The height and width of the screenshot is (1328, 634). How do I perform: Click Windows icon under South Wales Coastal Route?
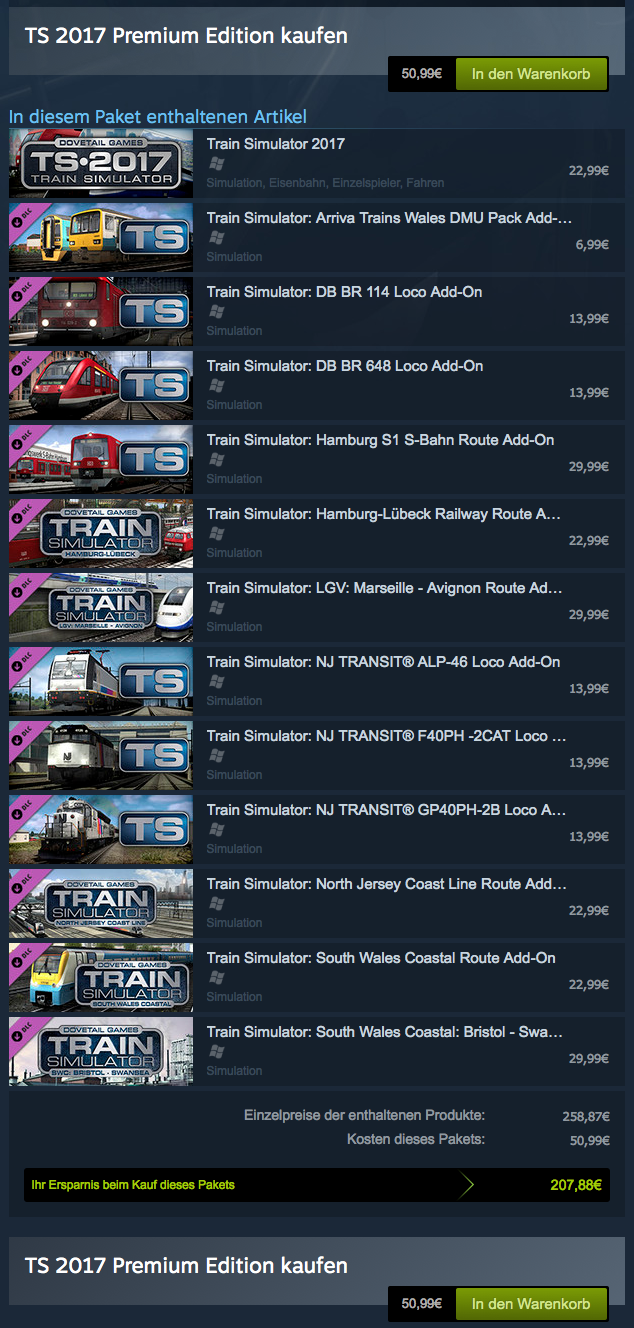point(216,978)
